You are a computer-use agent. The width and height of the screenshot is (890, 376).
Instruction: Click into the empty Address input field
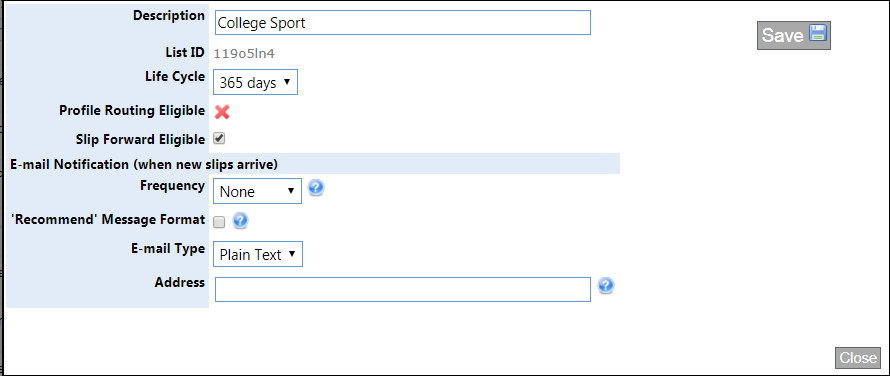(403, 290)
